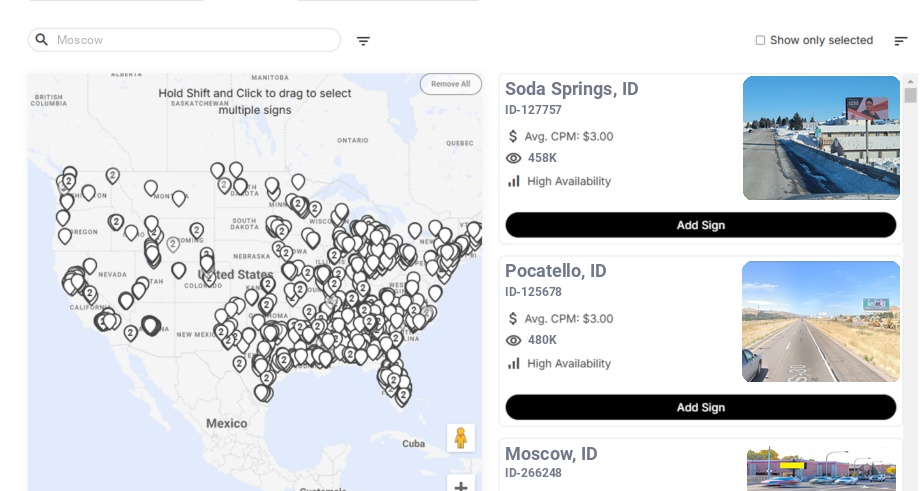Click Pocatello availability bars icon
920x491 pixels.
click(514, 363)
